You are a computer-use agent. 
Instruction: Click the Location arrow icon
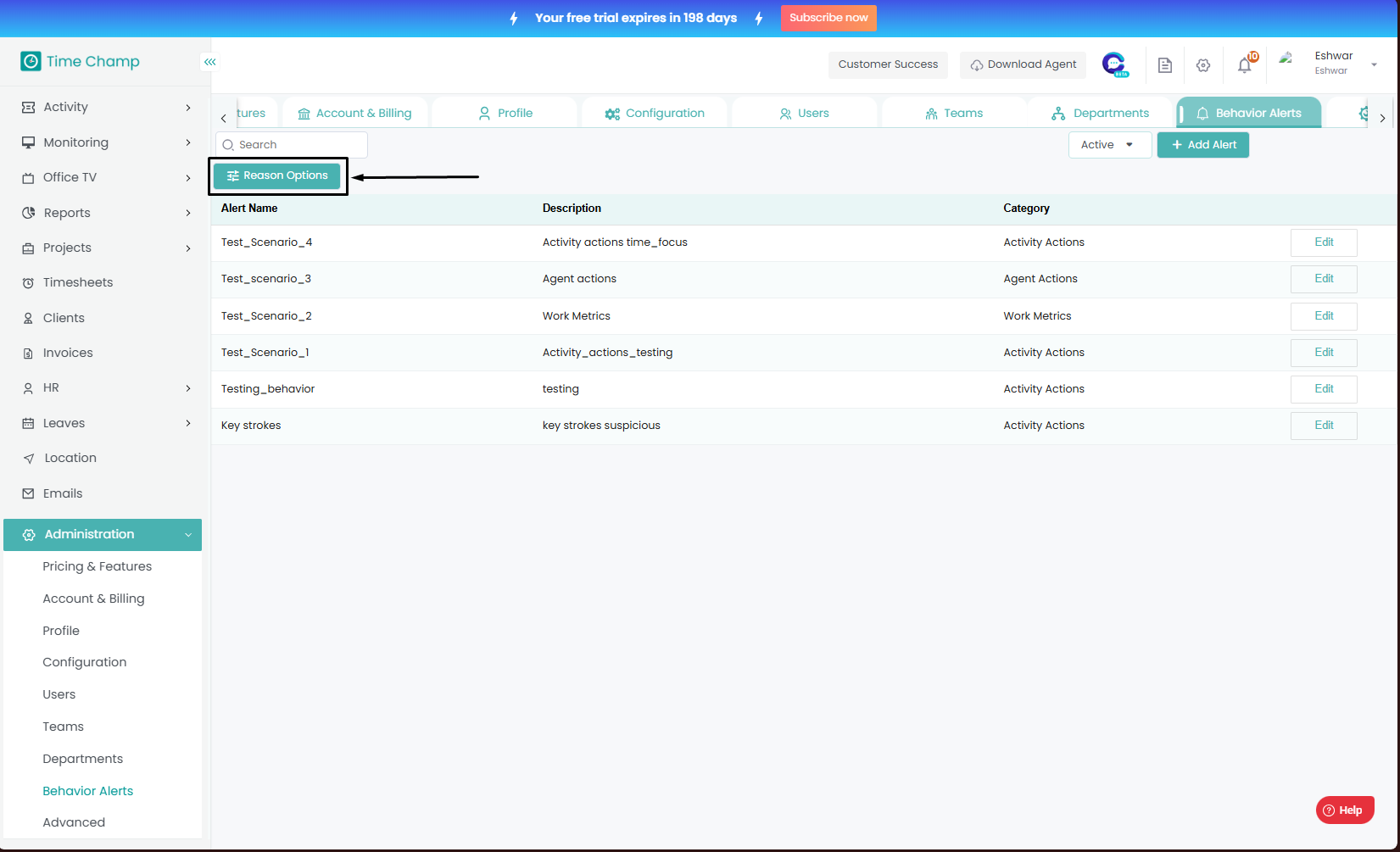[28, 458]
